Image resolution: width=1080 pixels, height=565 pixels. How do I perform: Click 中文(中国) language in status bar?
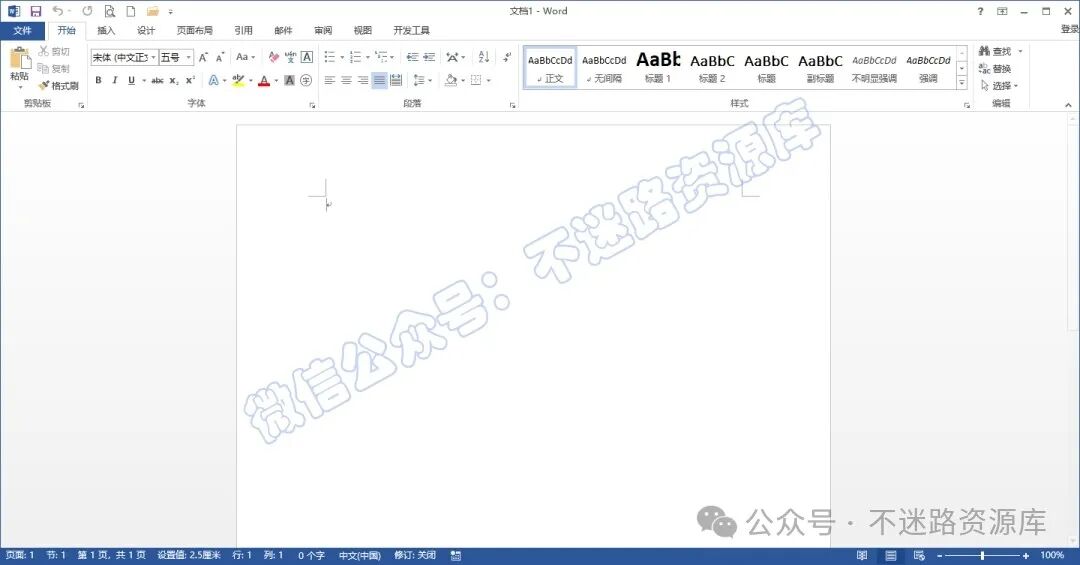point(360,555)
